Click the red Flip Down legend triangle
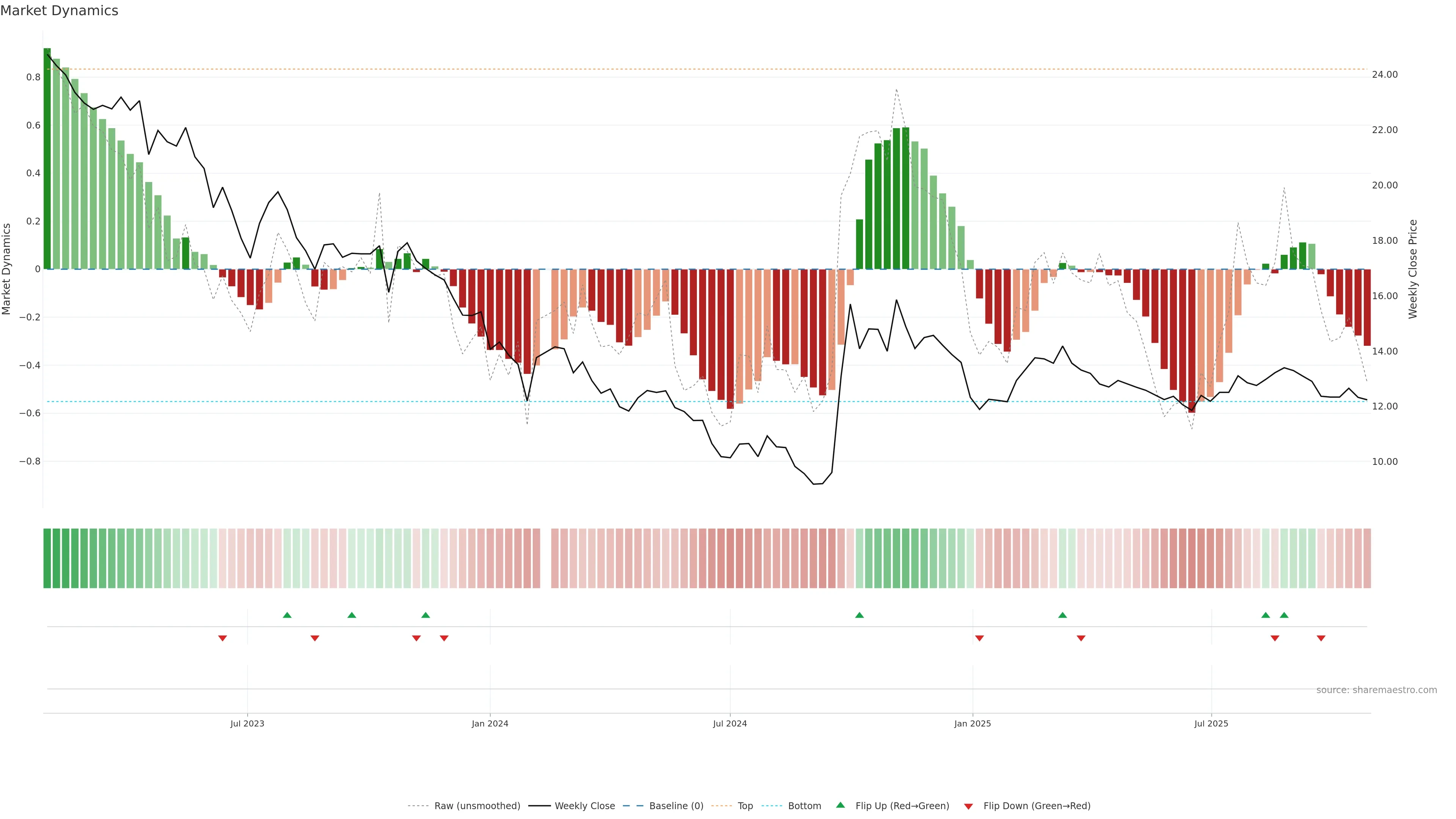This screenshot has height=819, width=1456. coord(968,806)
